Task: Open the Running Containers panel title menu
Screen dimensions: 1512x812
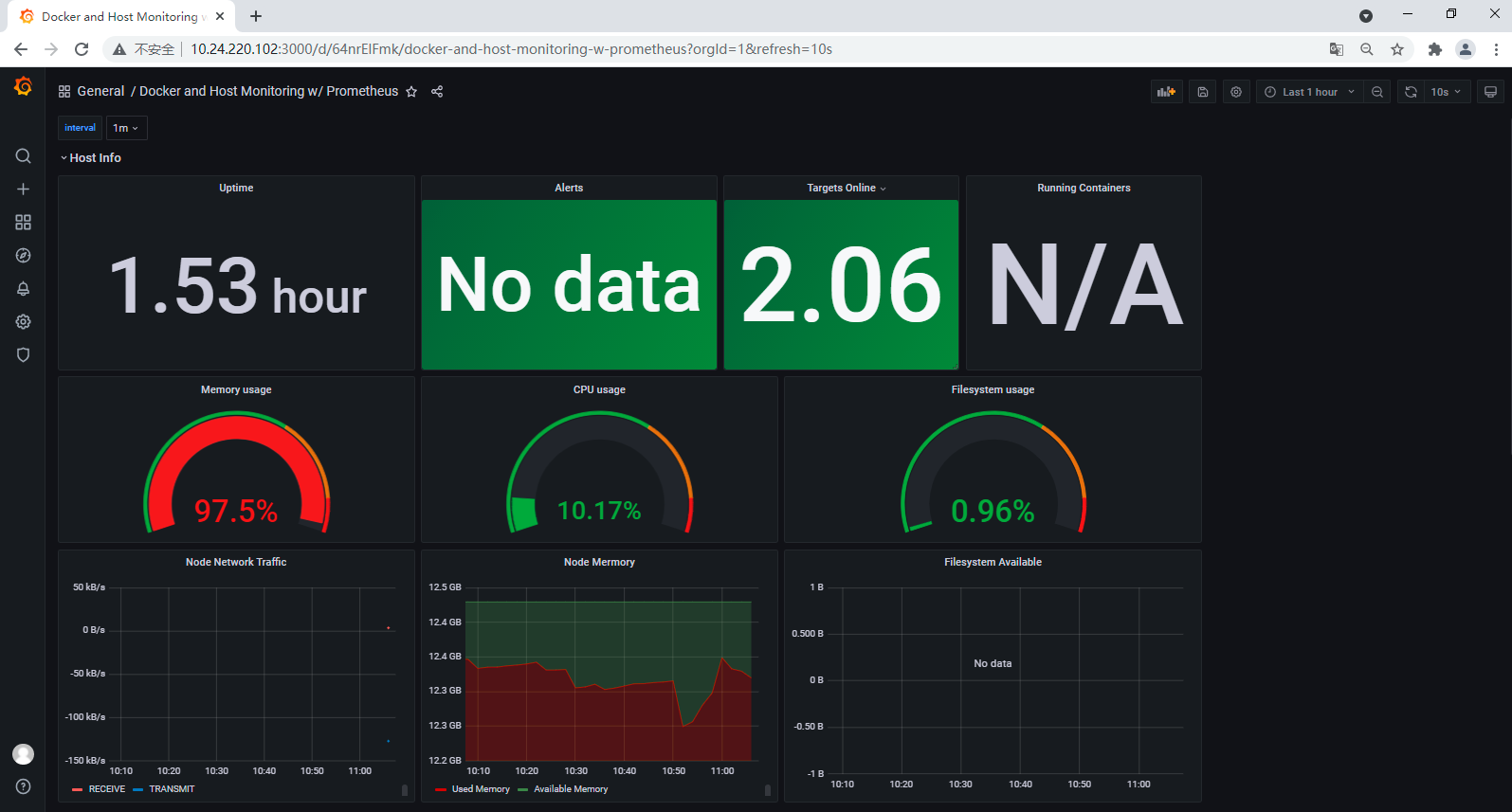Action: (x=1084, y=188)
